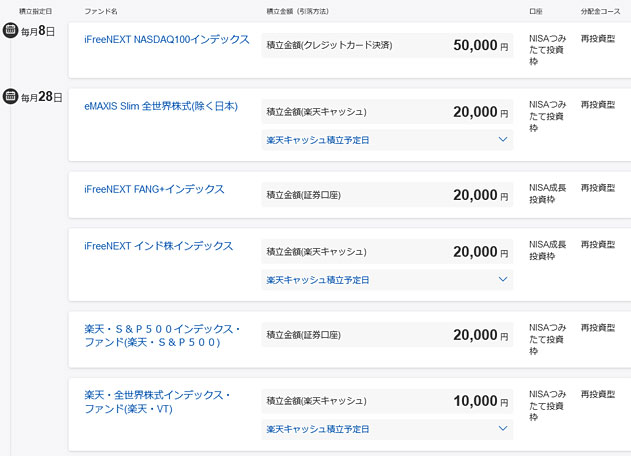Screen dimensions: 631x456
Task: Click the calendar icon beside 毎月28日
Action: [x=10, y=96]
